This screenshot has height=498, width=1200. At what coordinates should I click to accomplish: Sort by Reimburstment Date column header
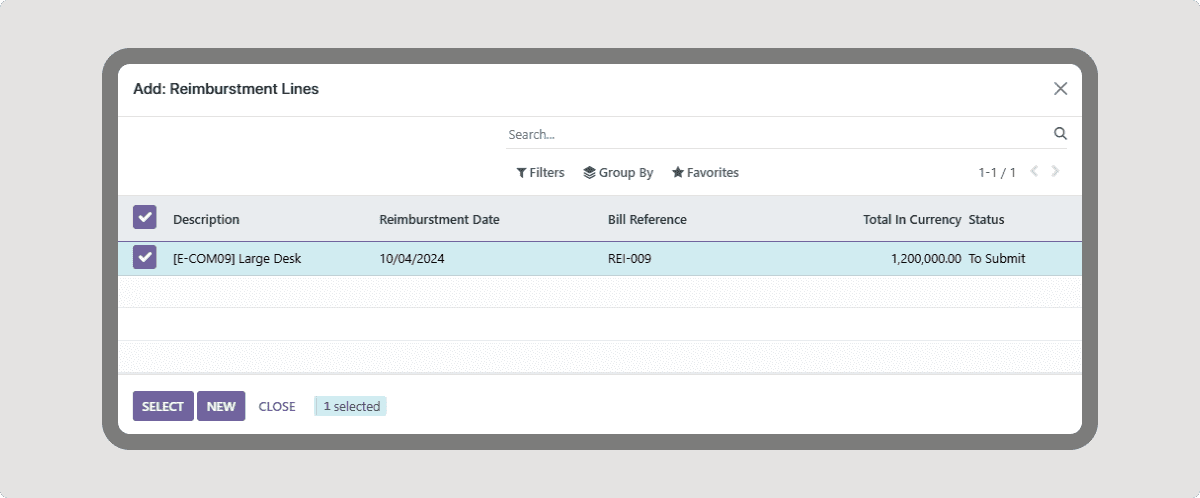[439, 220]
